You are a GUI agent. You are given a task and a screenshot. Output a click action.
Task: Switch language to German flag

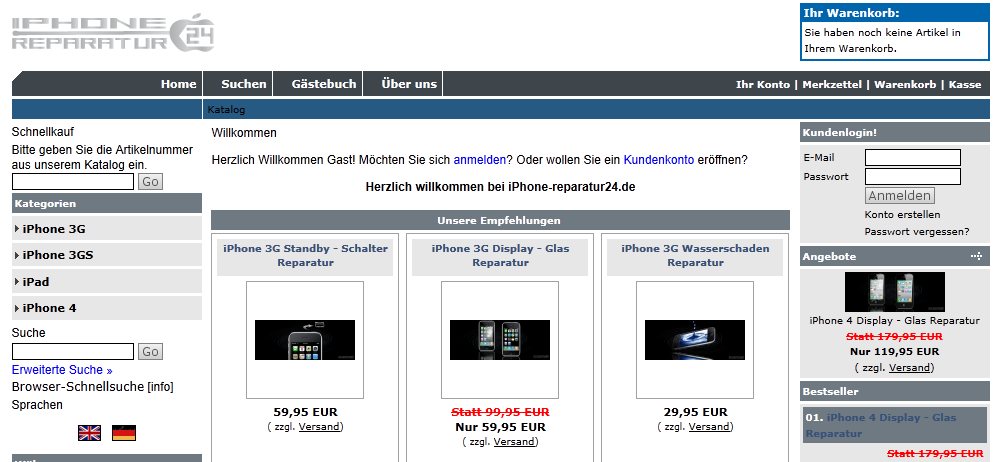[x=124, y=433]
